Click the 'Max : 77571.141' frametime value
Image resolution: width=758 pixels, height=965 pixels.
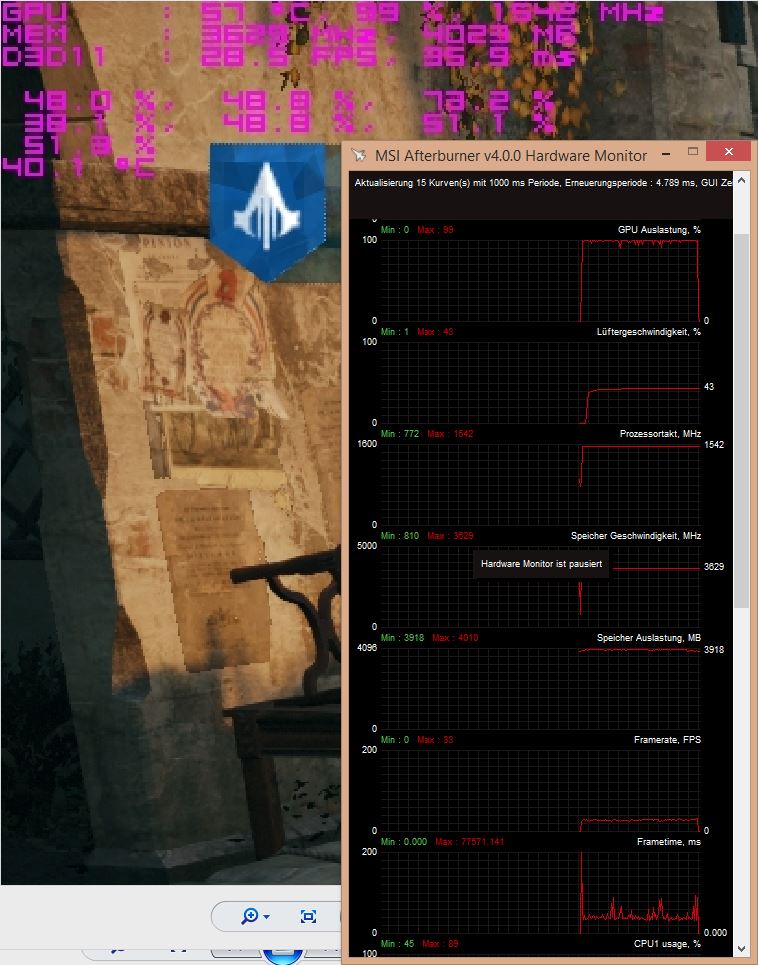click(x=469, y=842)
